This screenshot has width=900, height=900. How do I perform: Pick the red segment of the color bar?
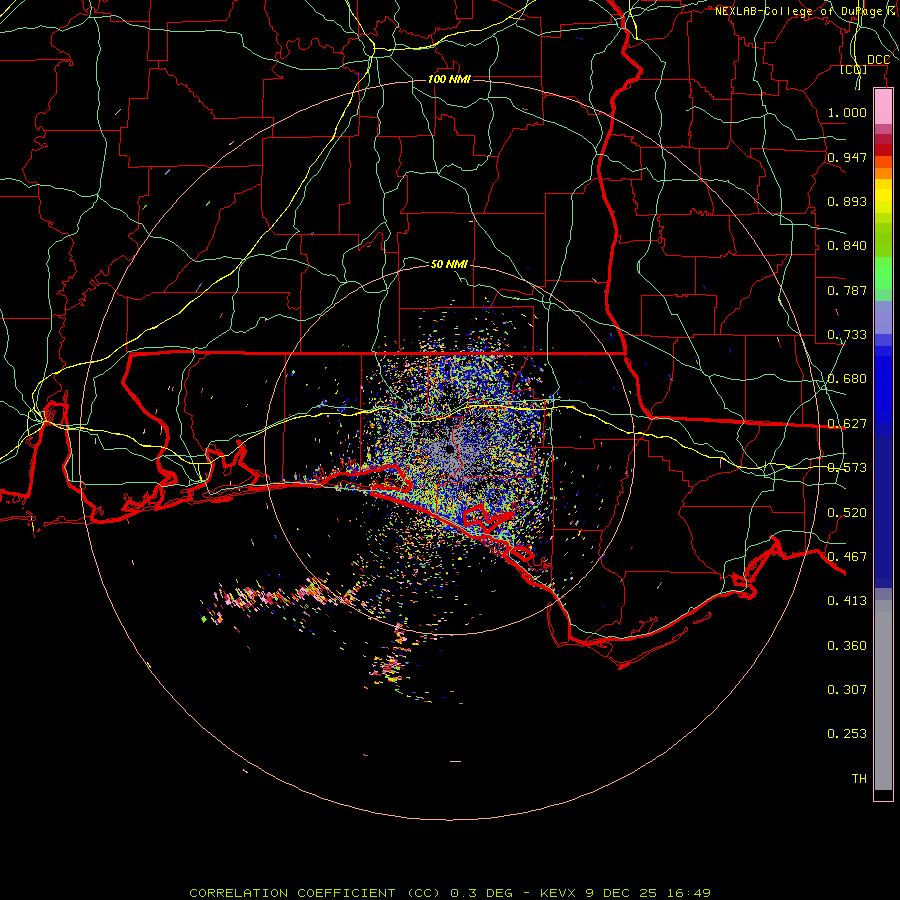click(883, 150)
